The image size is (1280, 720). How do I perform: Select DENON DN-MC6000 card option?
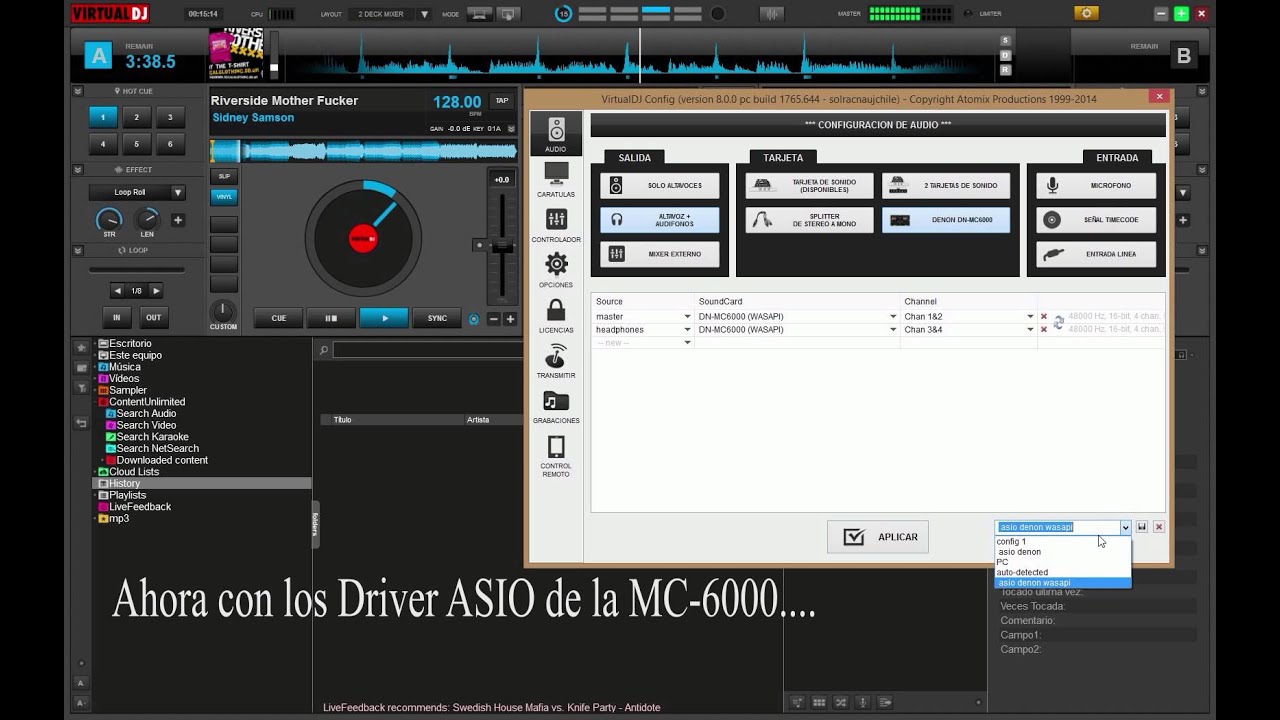click(946, 220)
